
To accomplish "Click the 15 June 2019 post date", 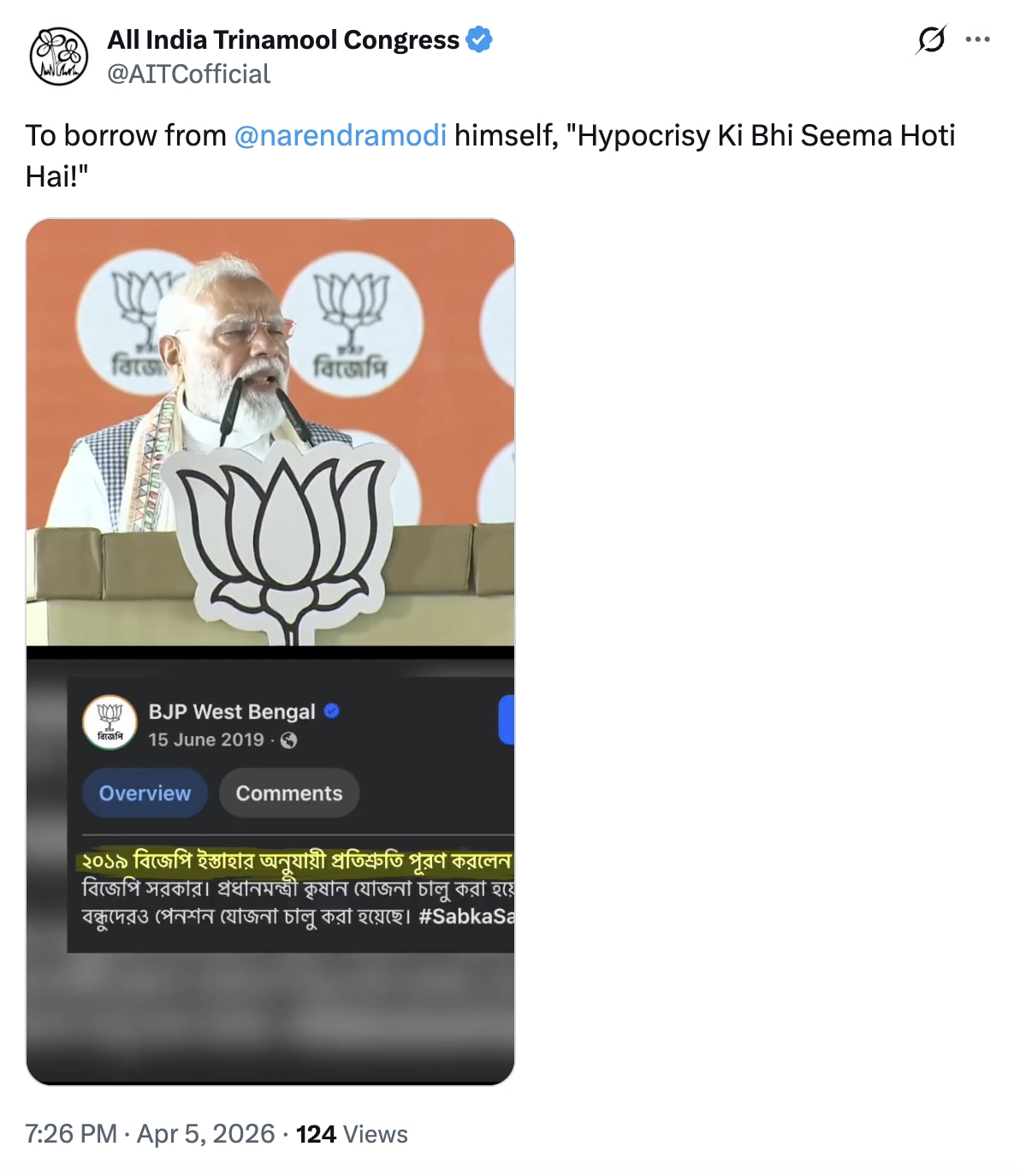I will click(206, 740).
